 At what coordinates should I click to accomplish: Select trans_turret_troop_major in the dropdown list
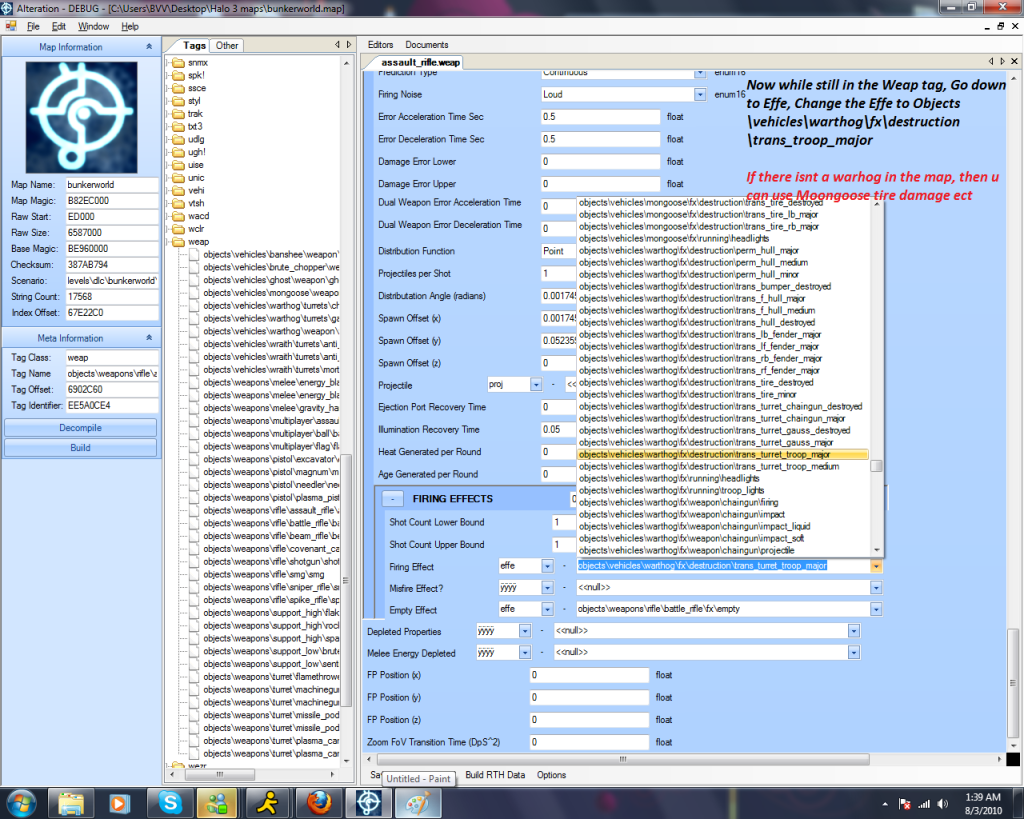722,455
